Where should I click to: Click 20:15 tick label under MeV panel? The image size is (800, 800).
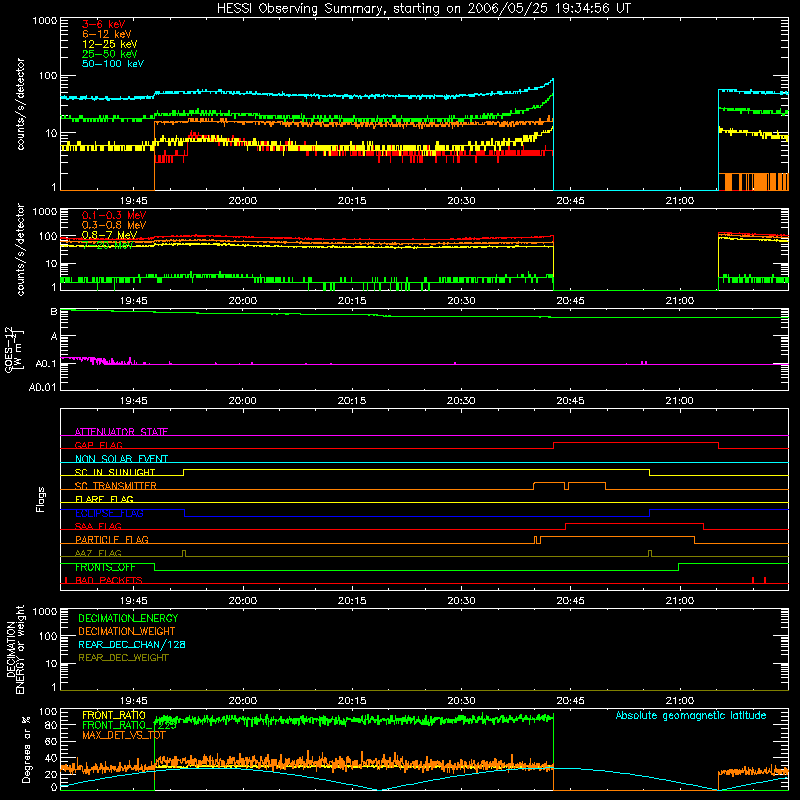click(352, 301)
